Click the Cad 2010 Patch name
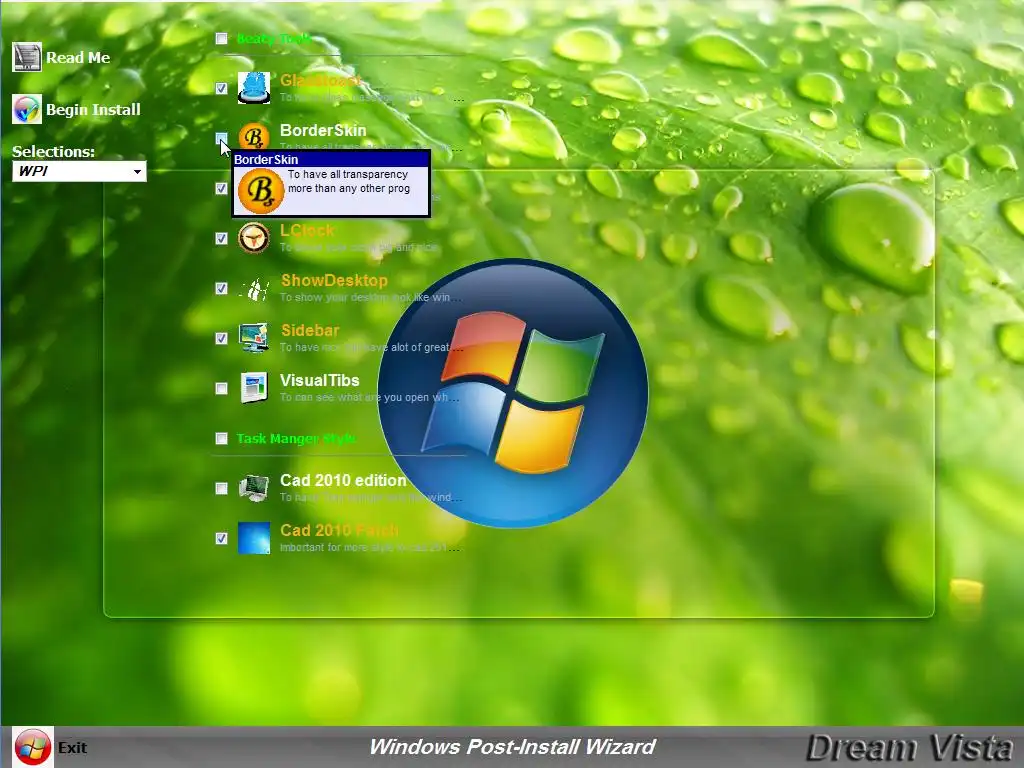 340,530
